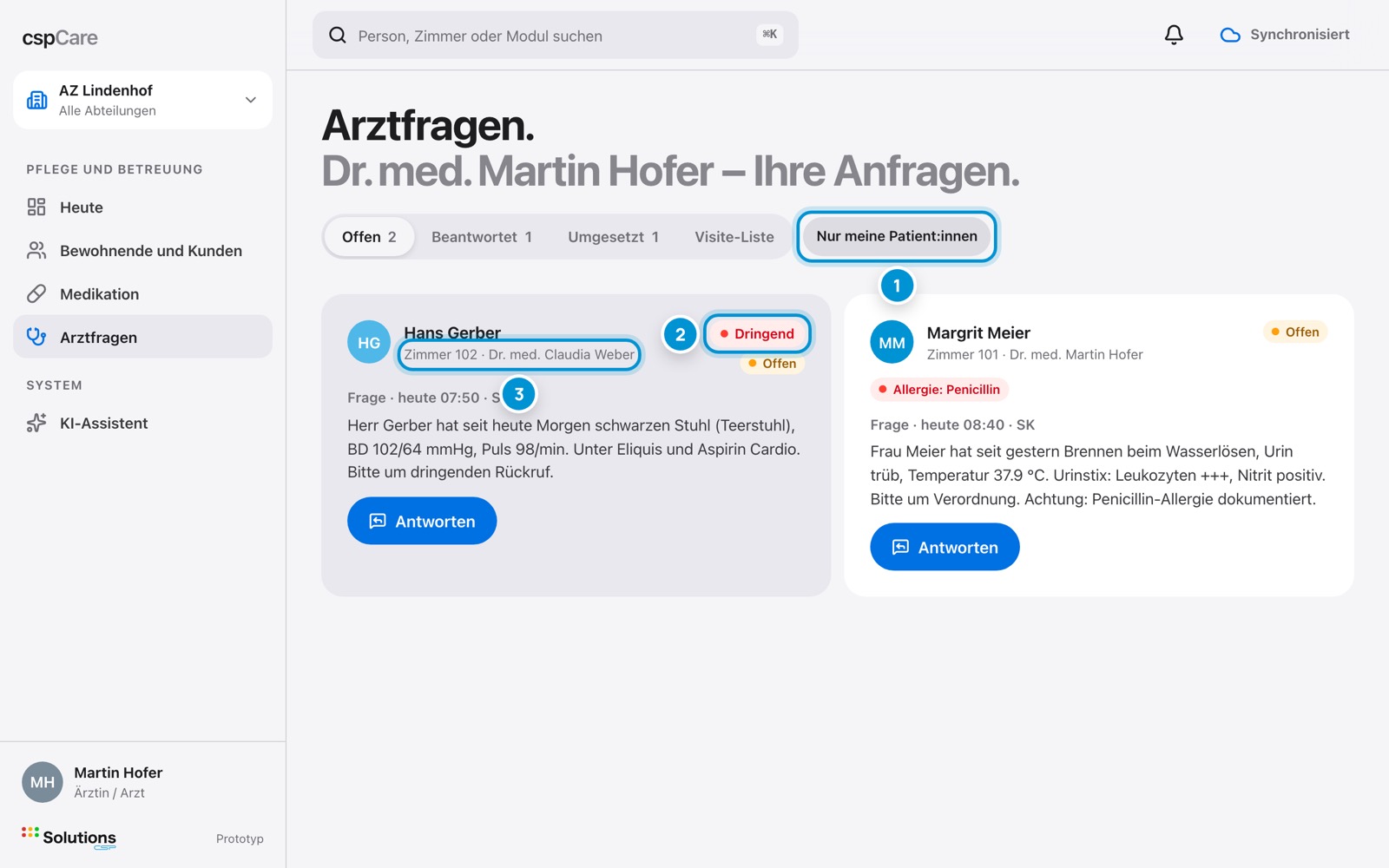The width and height of the screenshot is (1389, 868).
Task: Click the Bewohnende und Kunden people icon
Action: [36, 250]
